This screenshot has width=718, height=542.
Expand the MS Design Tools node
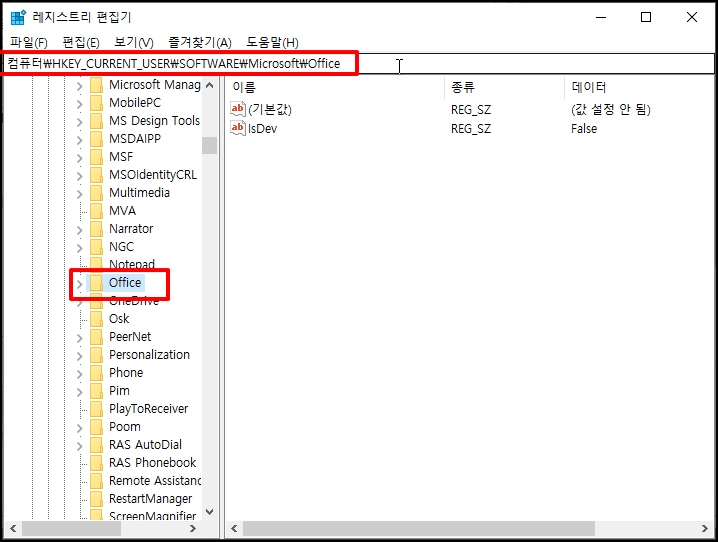pyautogui.click(x=79, y=121)
